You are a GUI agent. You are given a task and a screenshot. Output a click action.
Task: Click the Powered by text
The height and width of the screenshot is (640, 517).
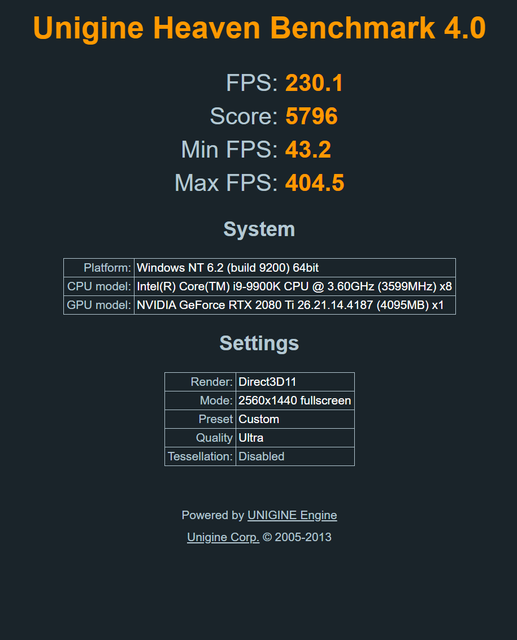[213, 516]
